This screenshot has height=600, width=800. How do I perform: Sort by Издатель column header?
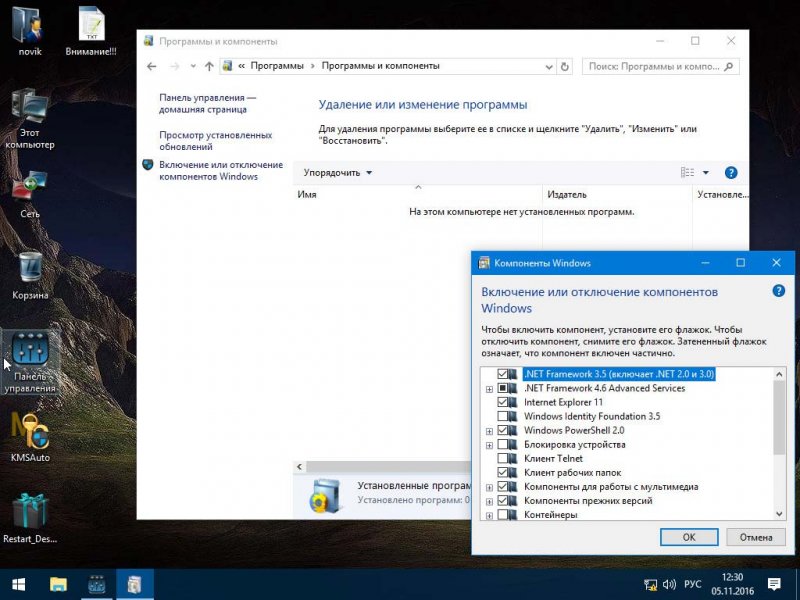pos(617,194)
